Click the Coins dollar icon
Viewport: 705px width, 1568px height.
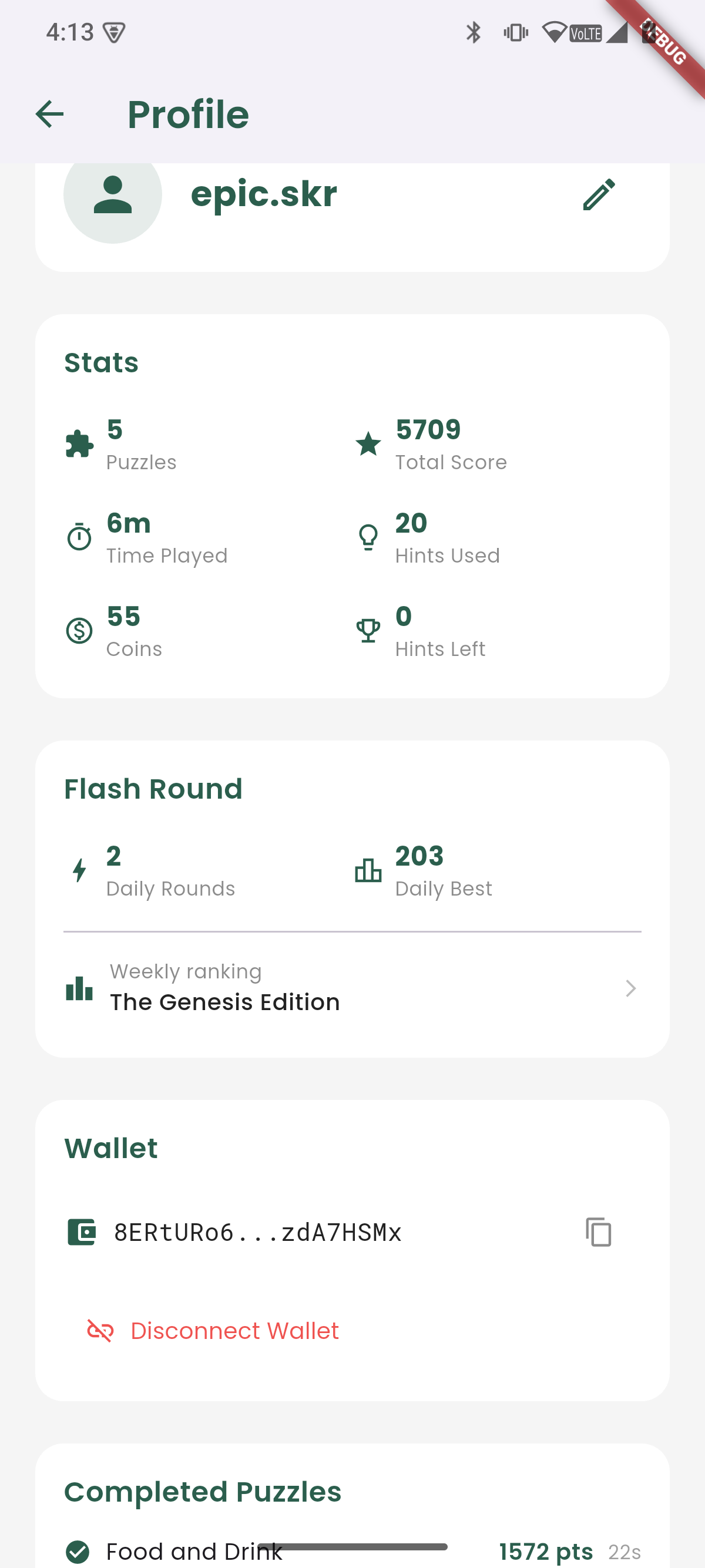79,631
